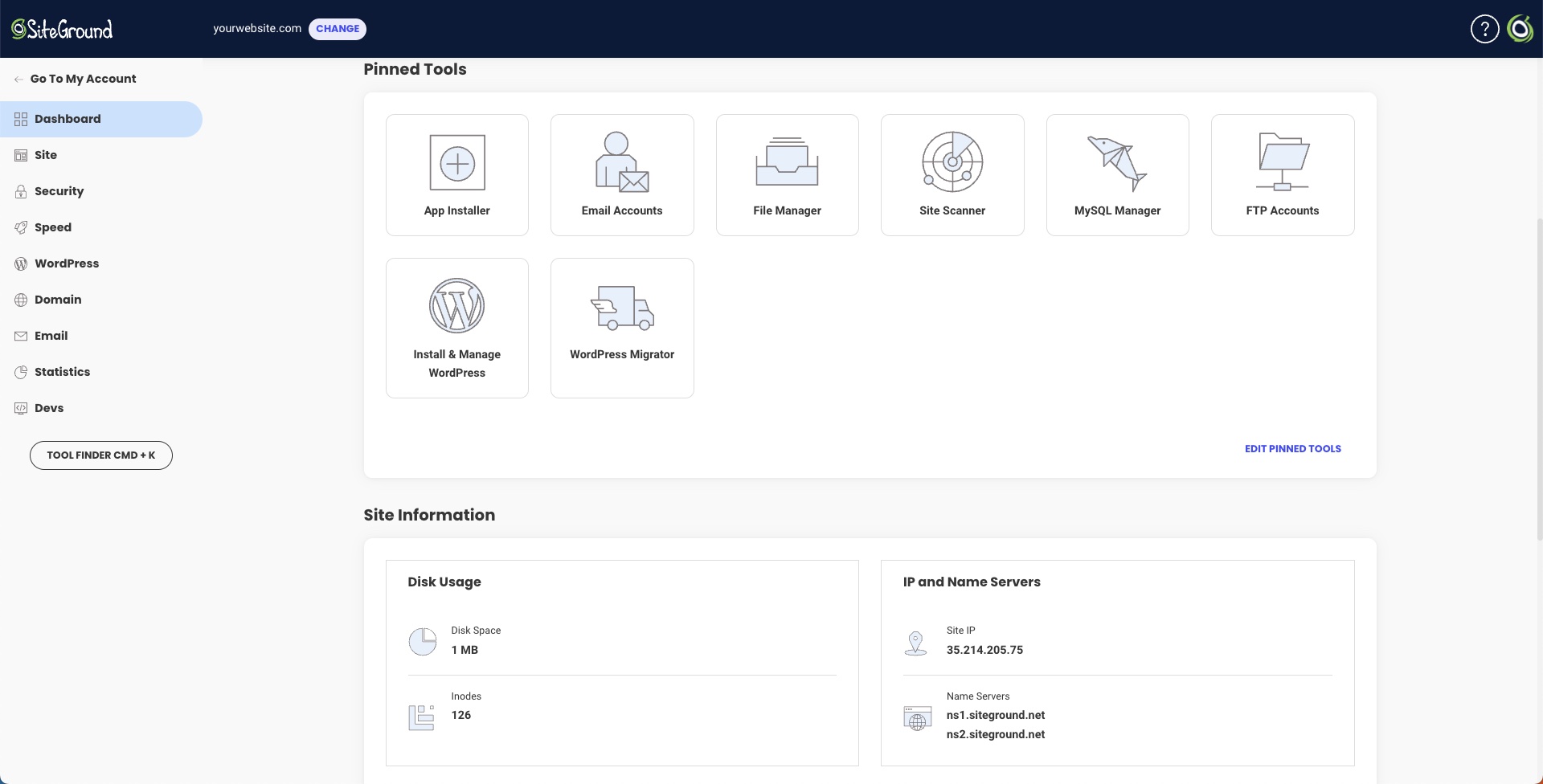
Task: Click the MySQL Manager dolphin icon
Action: point(1117,163)
